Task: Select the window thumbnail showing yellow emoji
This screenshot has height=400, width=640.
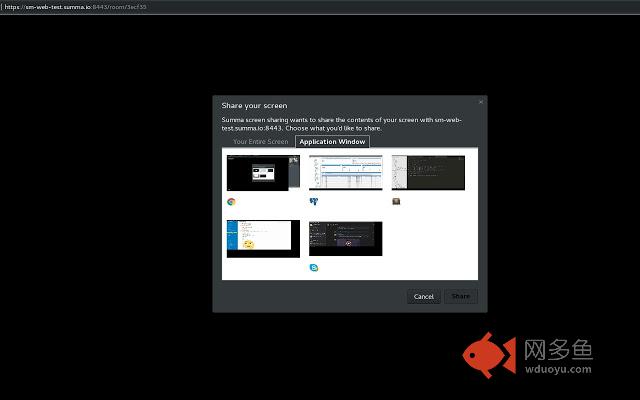Action: (263, 239)
